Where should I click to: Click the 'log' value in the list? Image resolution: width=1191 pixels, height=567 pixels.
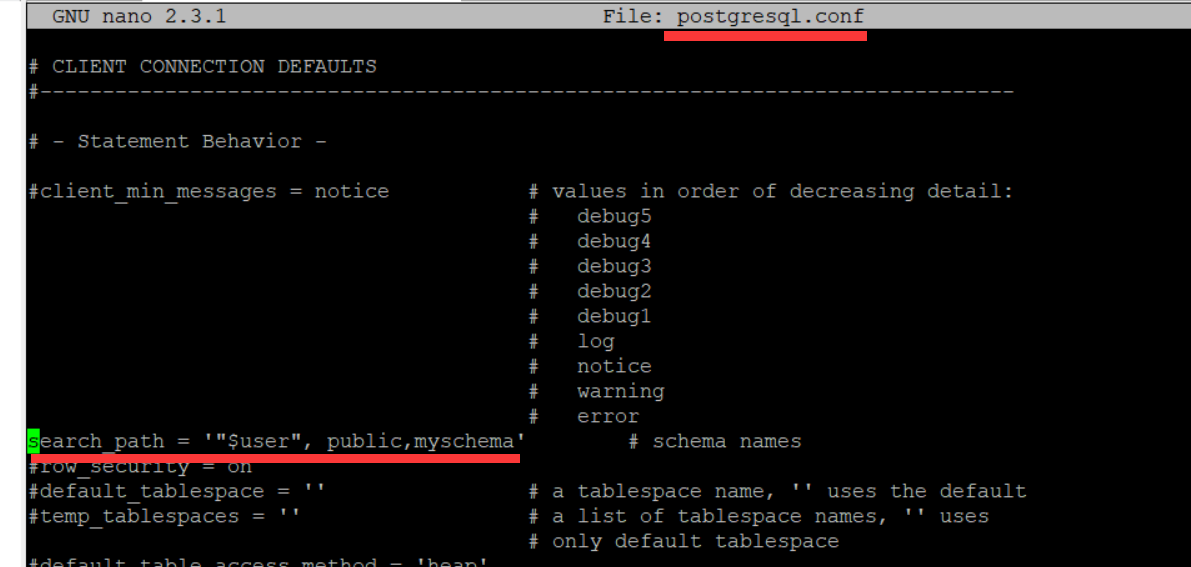[596, 341]
